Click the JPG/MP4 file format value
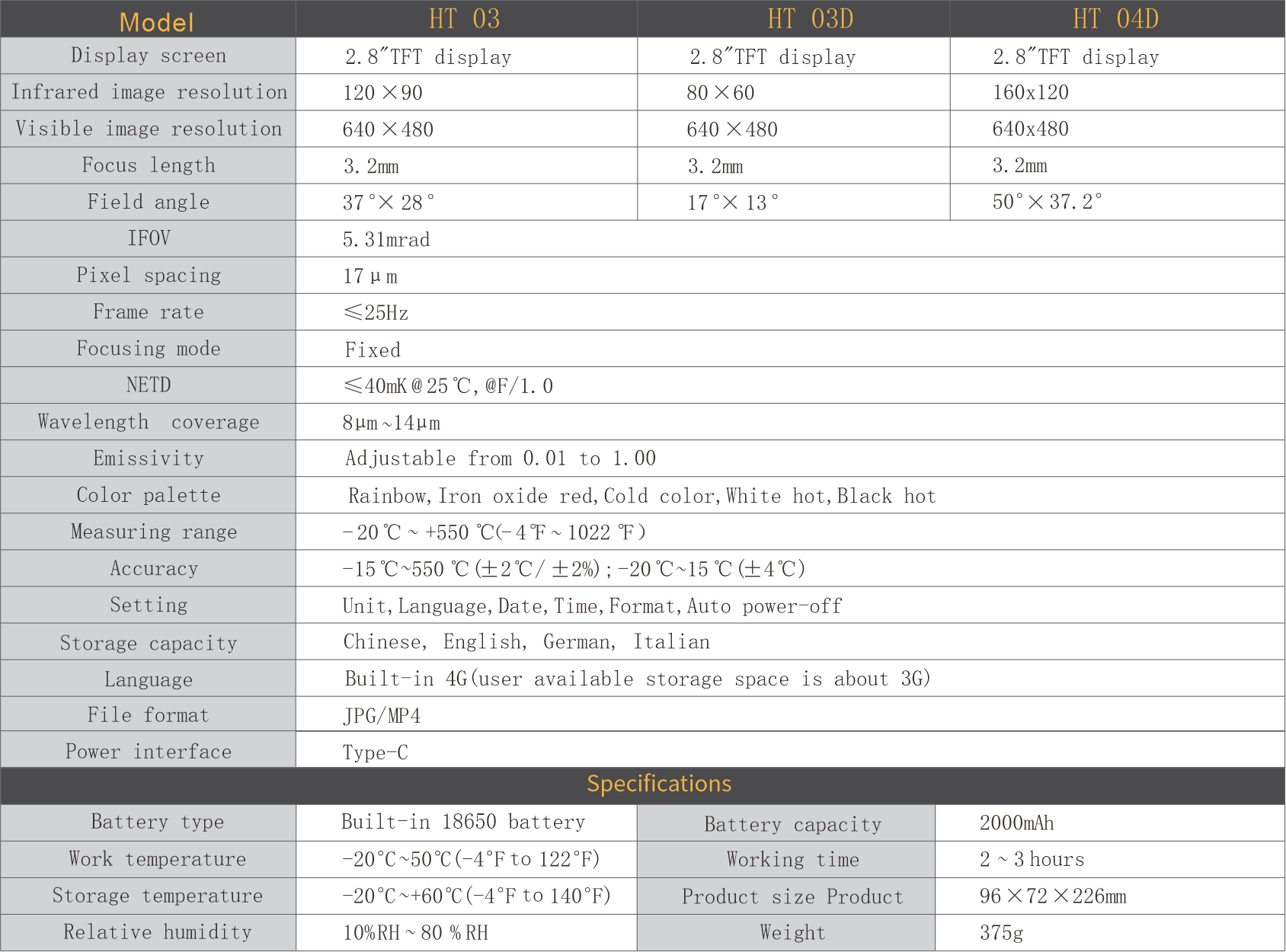 click(381, 716)
